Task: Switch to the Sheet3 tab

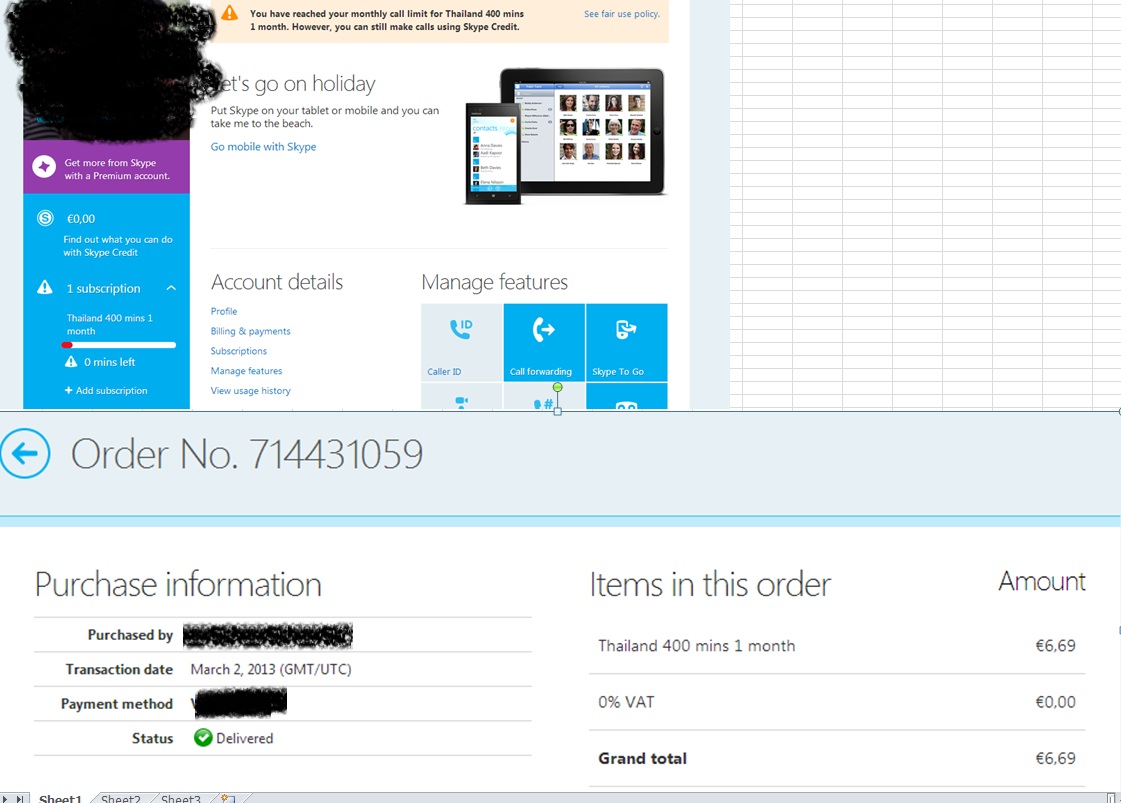Action: pos(180,798)
